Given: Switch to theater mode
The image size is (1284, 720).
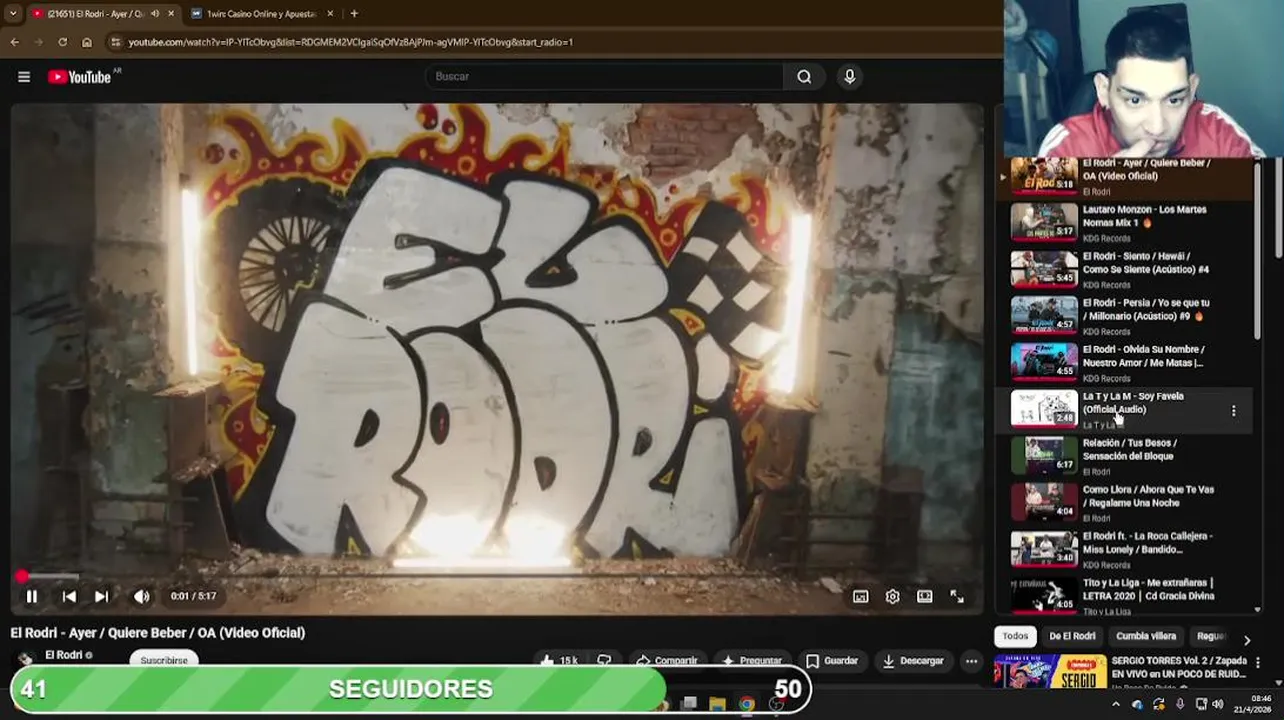Looking at the screenshot, I should pos(925,597).
